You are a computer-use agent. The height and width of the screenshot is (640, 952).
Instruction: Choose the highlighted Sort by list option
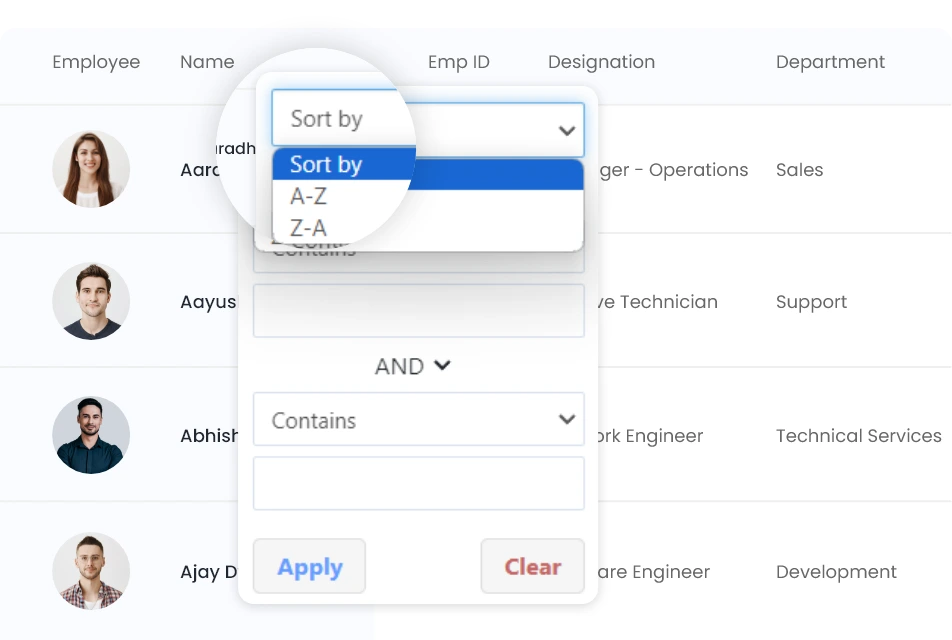326,165
